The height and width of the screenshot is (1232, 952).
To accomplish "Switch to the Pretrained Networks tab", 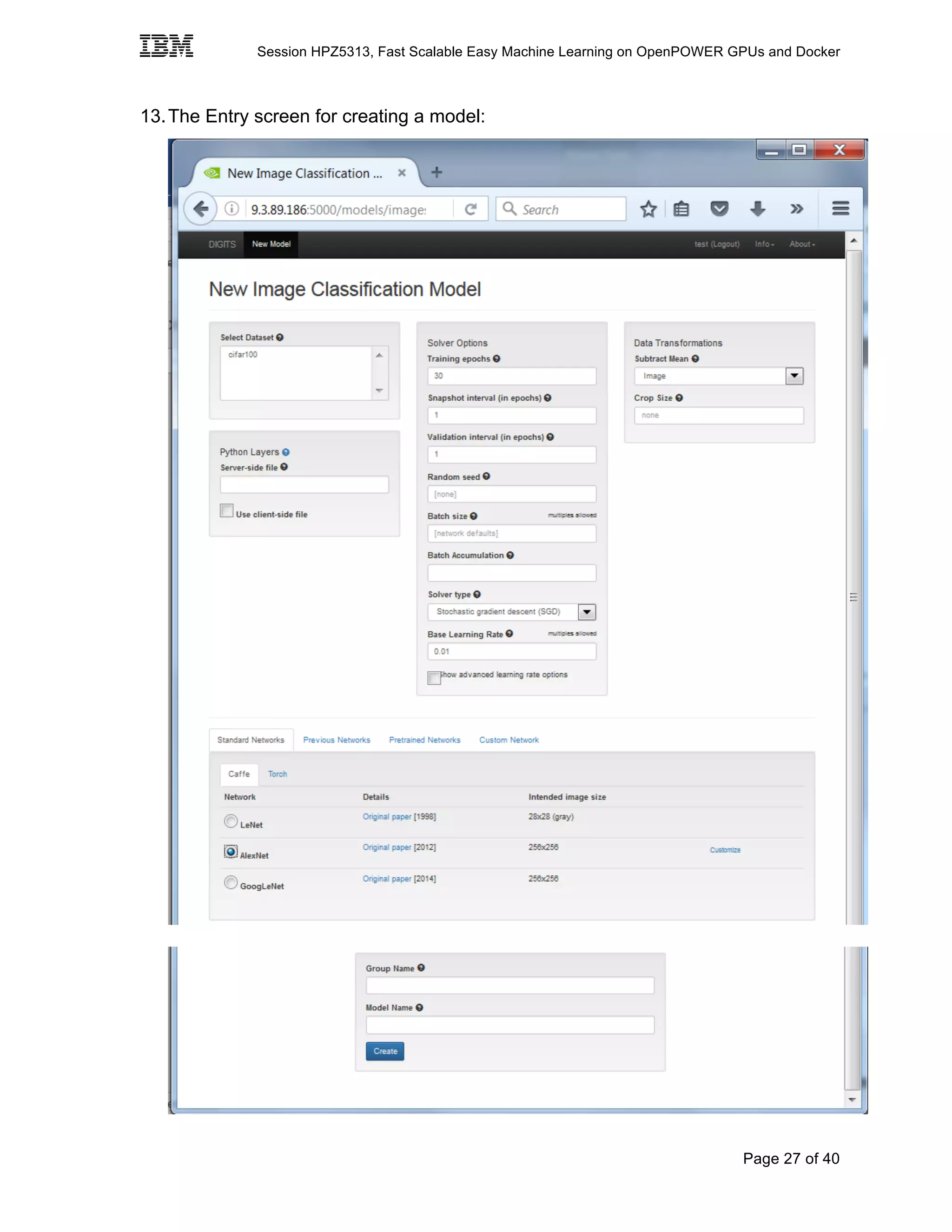I will [424, 740].
